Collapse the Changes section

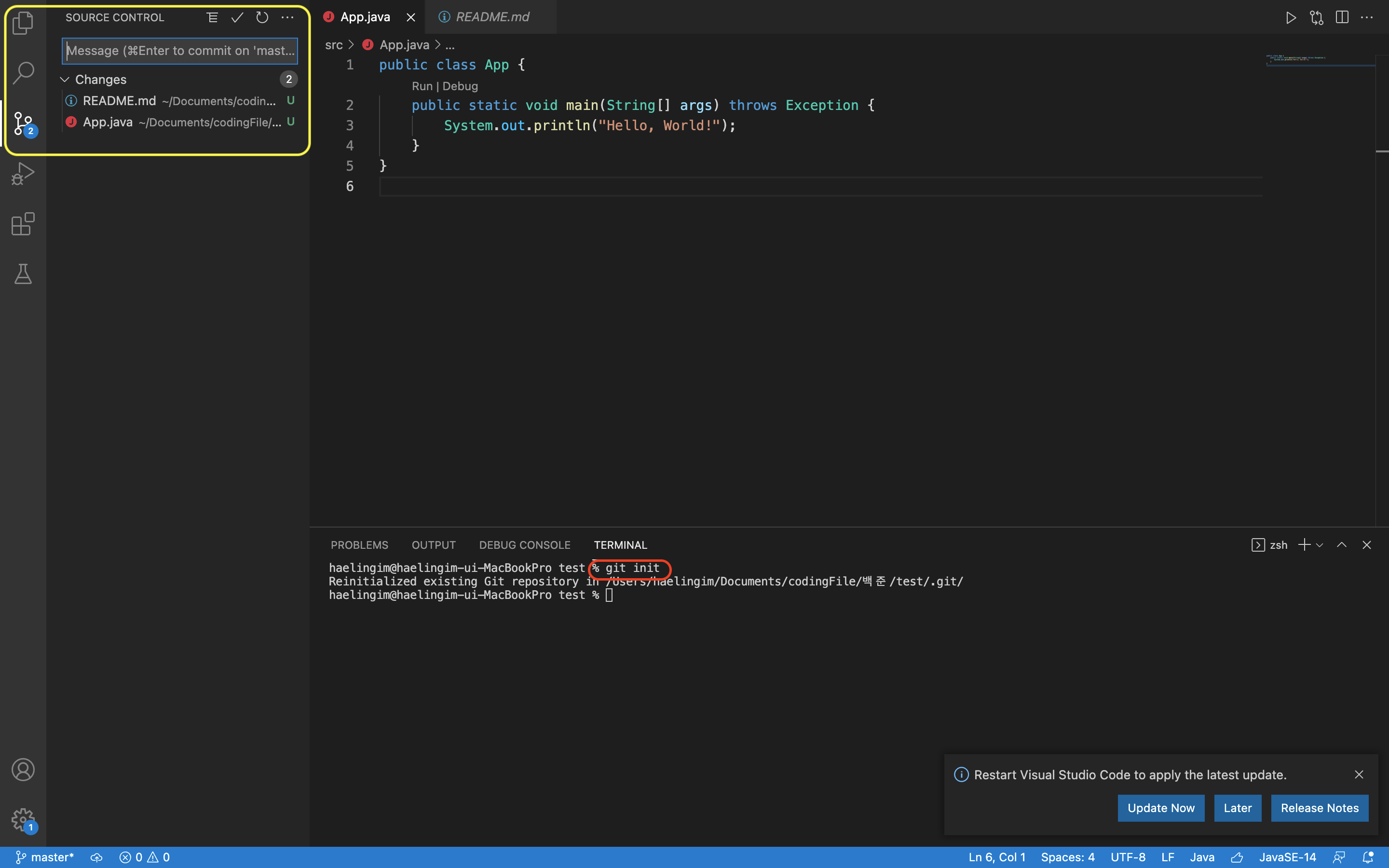[x=65, y=79]
